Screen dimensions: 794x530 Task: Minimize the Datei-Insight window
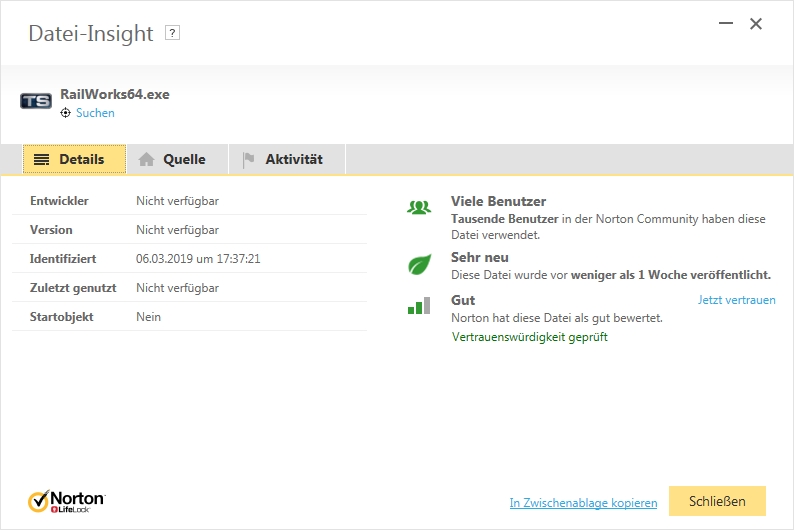point(724,24)
